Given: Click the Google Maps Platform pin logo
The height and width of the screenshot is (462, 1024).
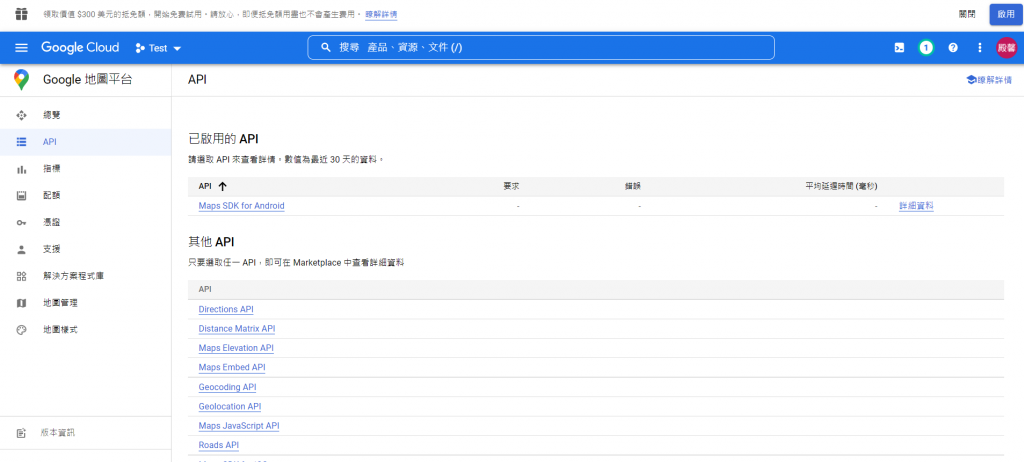Looking at the screenshot, I should tap(22, 80).
